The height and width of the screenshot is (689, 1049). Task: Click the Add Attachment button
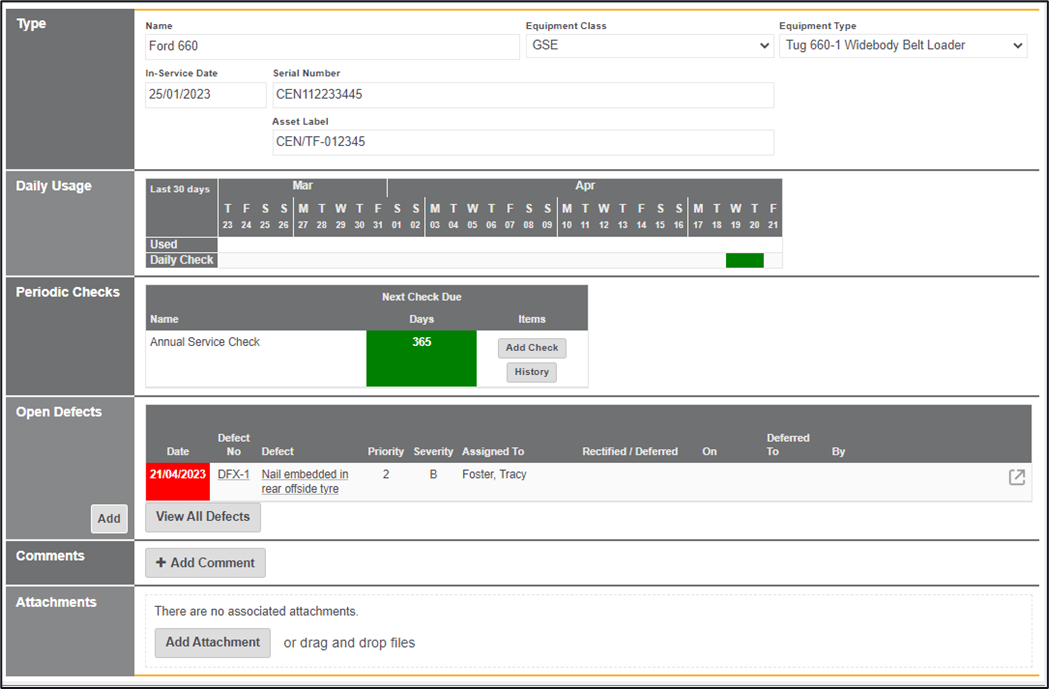pyautogui.click(x=212, y=642)
